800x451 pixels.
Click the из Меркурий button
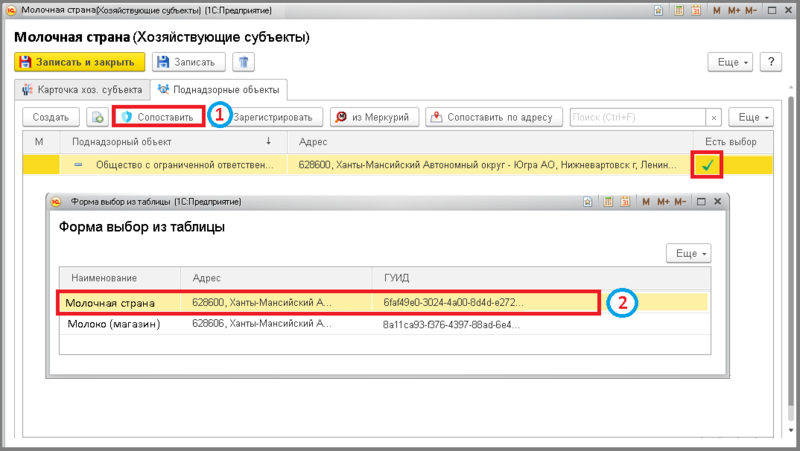(x=374, y=117)
